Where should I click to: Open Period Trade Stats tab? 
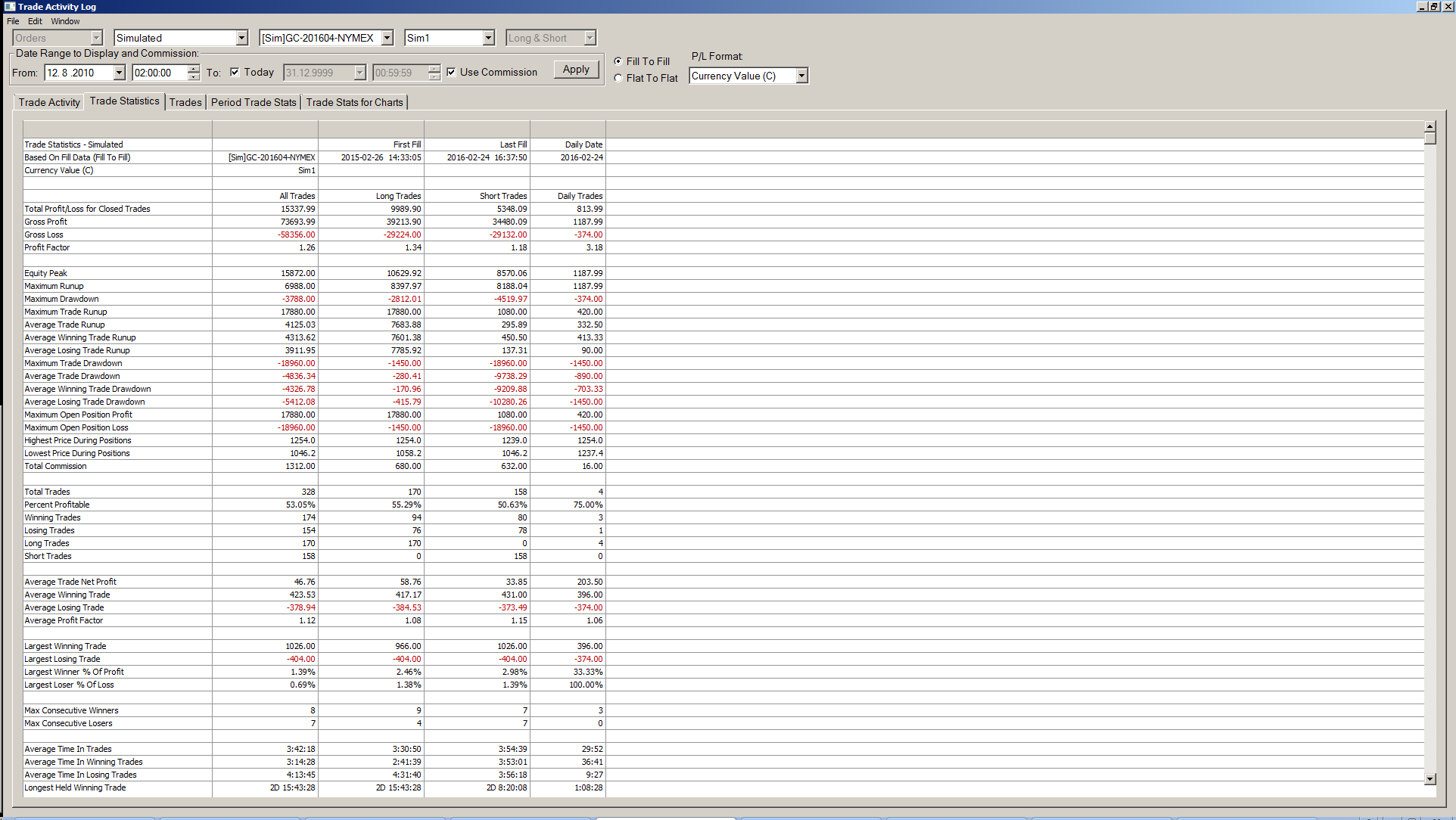click(x=254, y=102)
